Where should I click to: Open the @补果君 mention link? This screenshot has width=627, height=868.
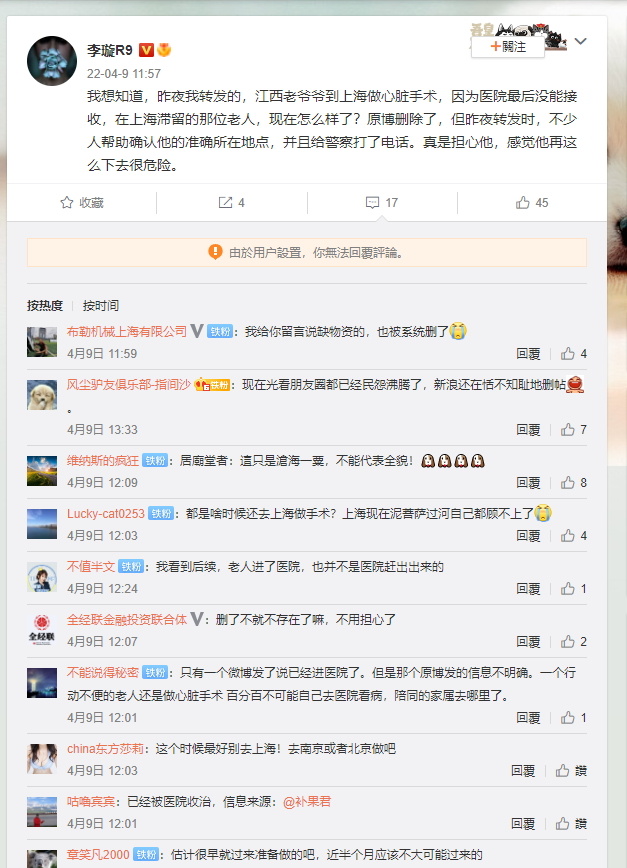(307, 802)
